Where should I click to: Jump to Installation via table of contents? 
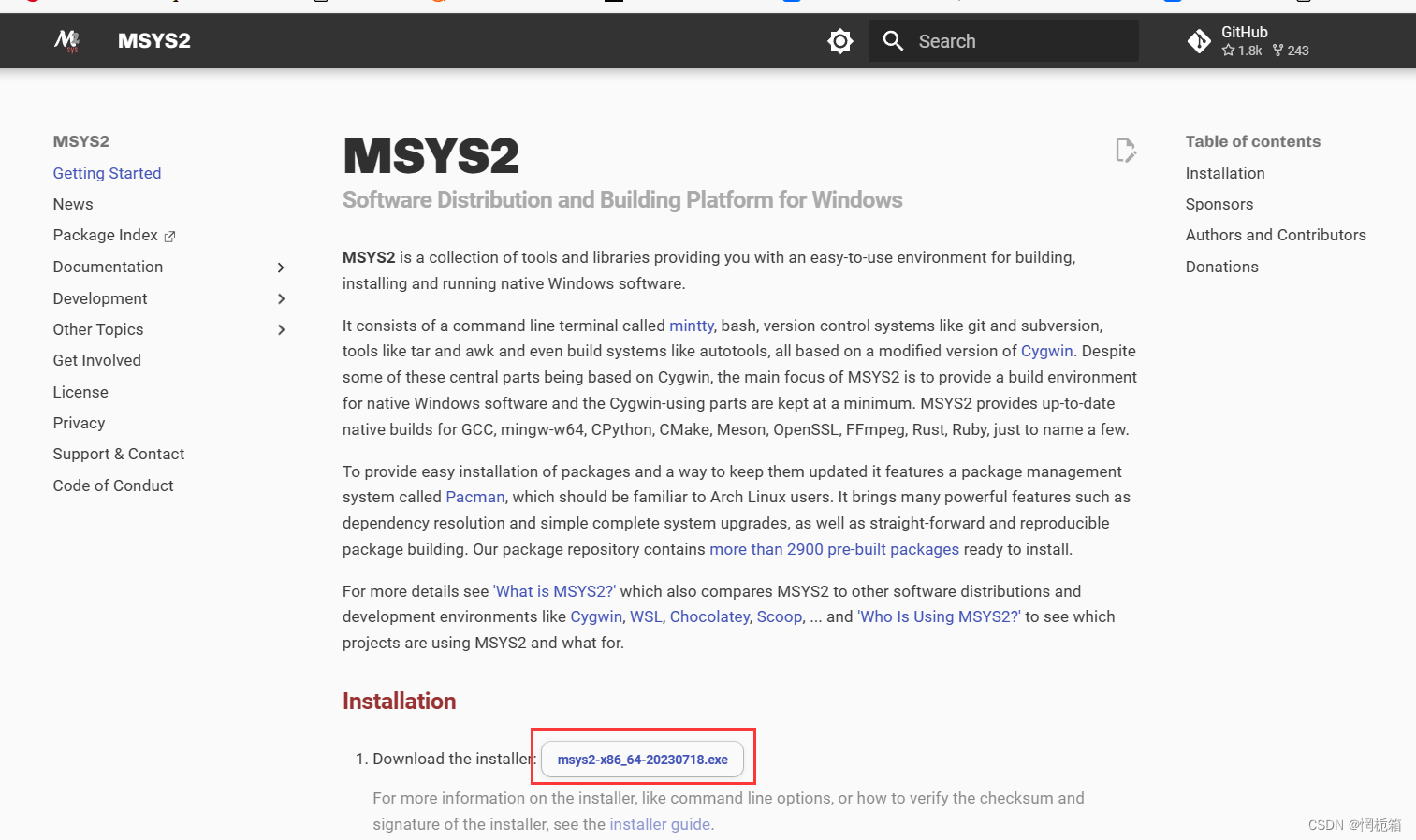1225,173
